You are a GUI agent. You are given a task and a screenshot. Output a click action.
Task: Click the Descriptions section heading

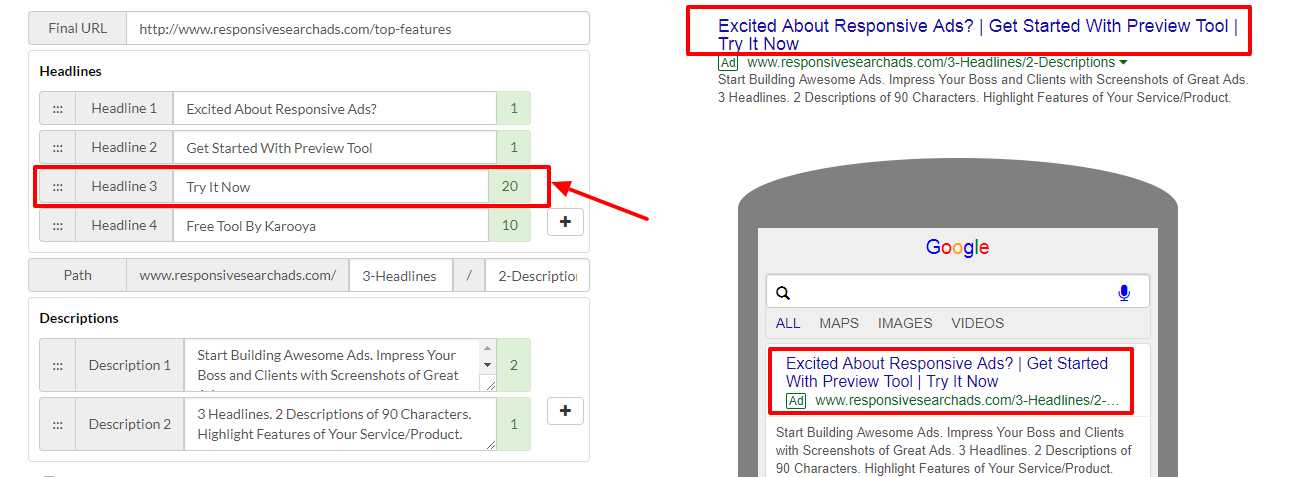click(x=79, y=318)
